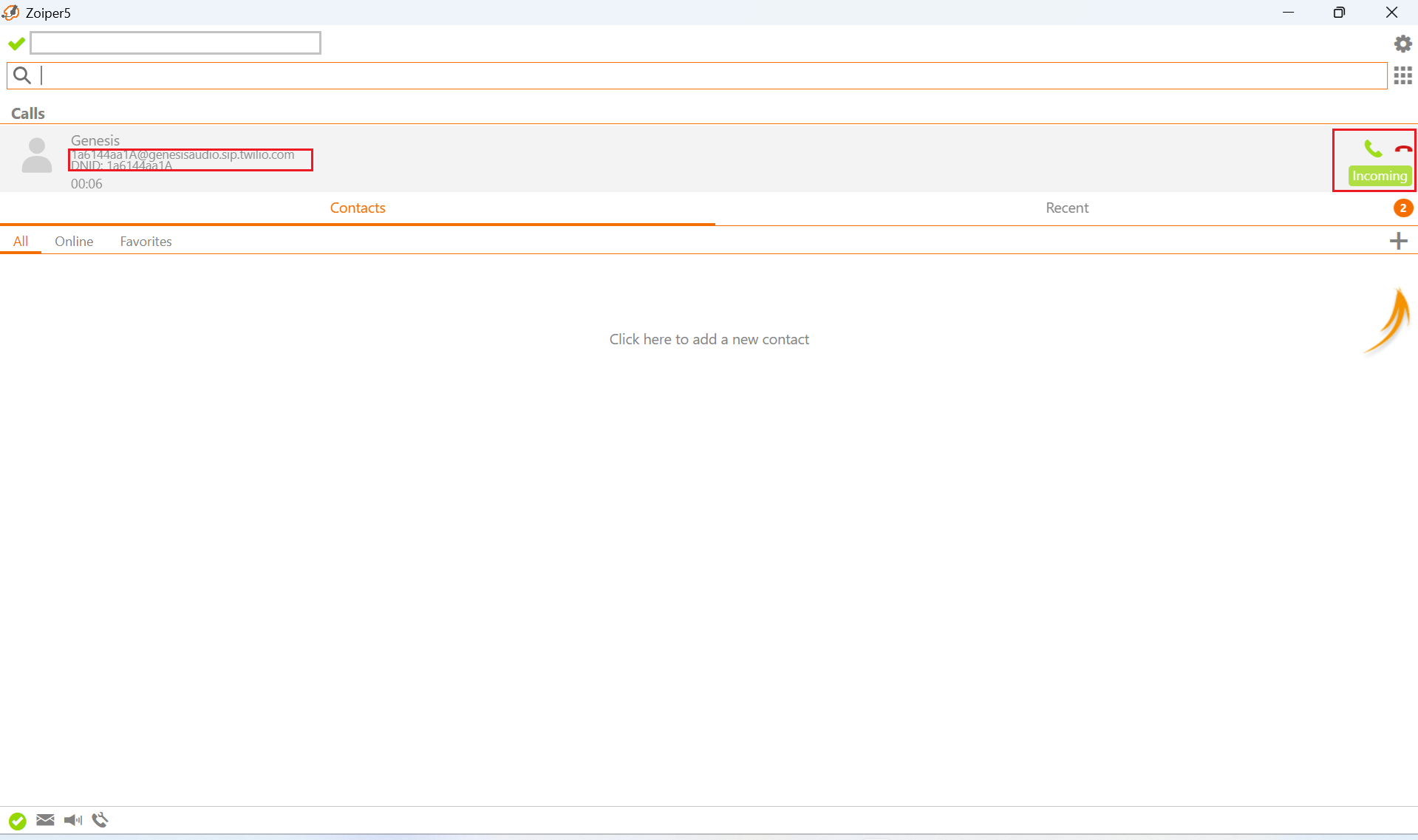Click the green account status checkmark at top
The height and width of the screenshot is (840, 1418).
point(16,44)
